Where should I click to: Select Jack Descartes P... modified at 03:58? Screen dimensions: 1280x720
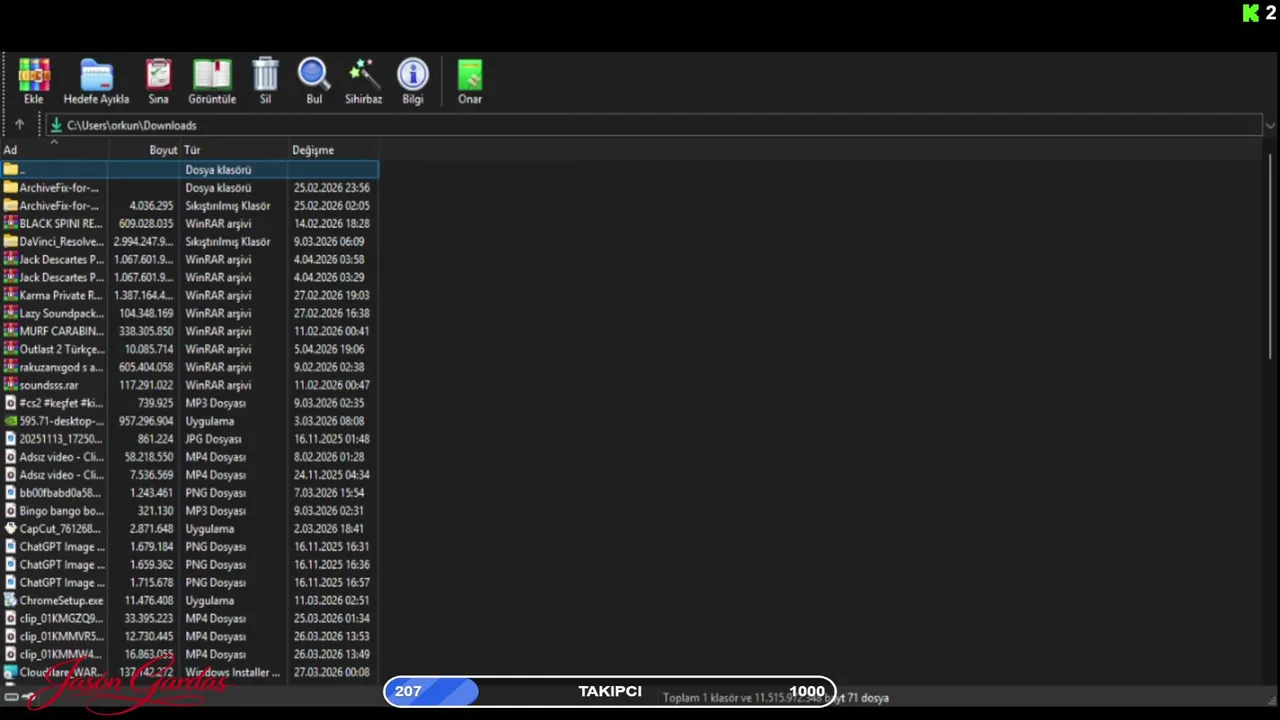click(x=189, y=260)
